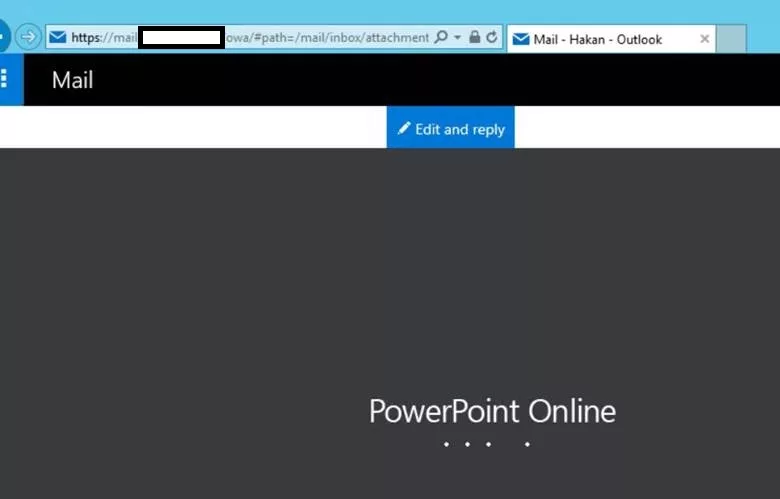Click the search magnifier in address bar
The height and width of the screenshot is (499, 780).
coord(441,37)
